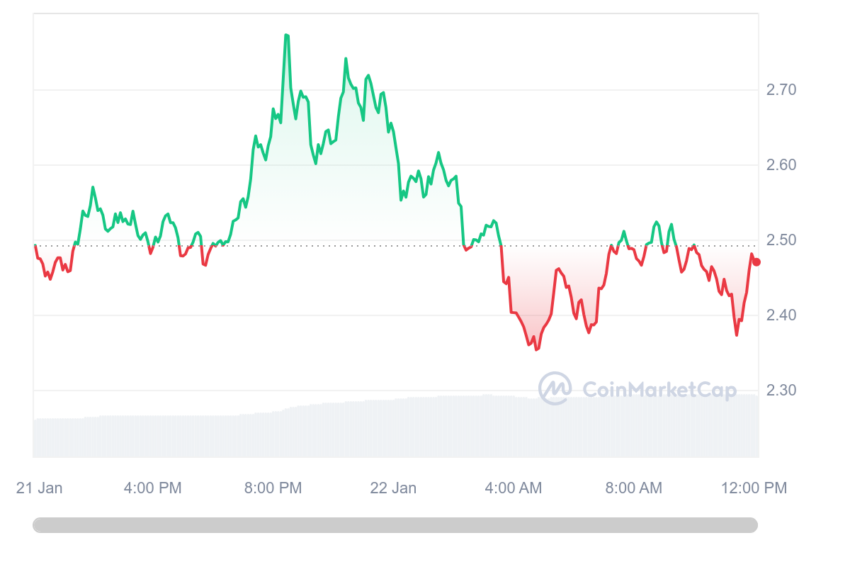Viewport: 850px width, 567px height.
Task: Click the 21 Jan date label
Action: (39, 488)
